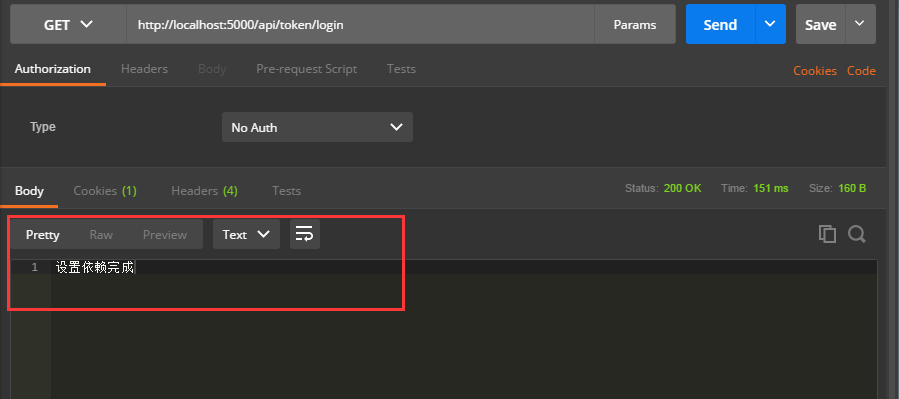Viewport: 899px width, 399px height.
Task: Select the Text response format dropdown
Action: click(246, 234)
